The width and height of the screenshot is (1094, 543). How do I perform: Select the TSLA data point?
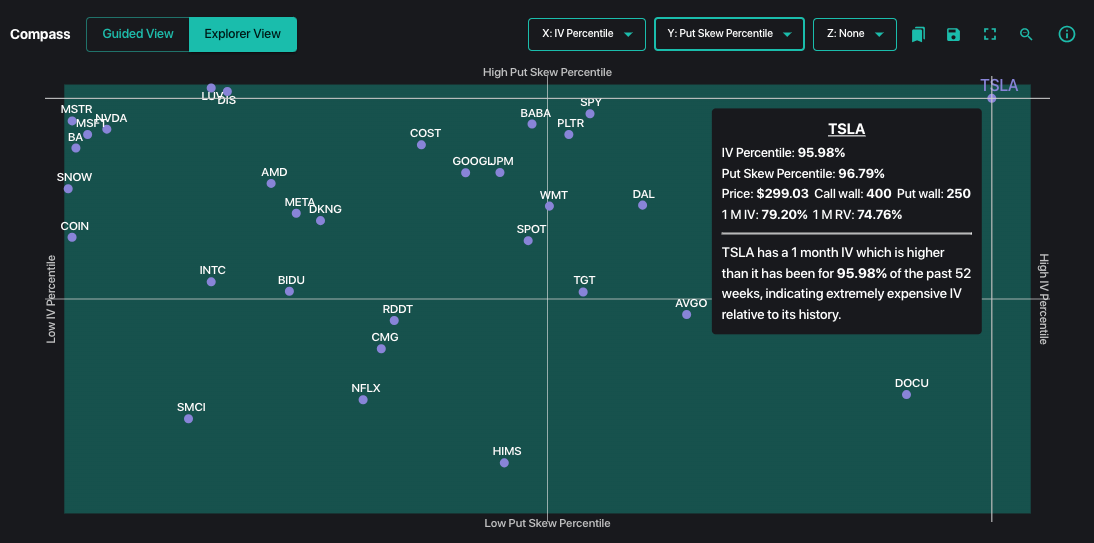pos(991,98)
